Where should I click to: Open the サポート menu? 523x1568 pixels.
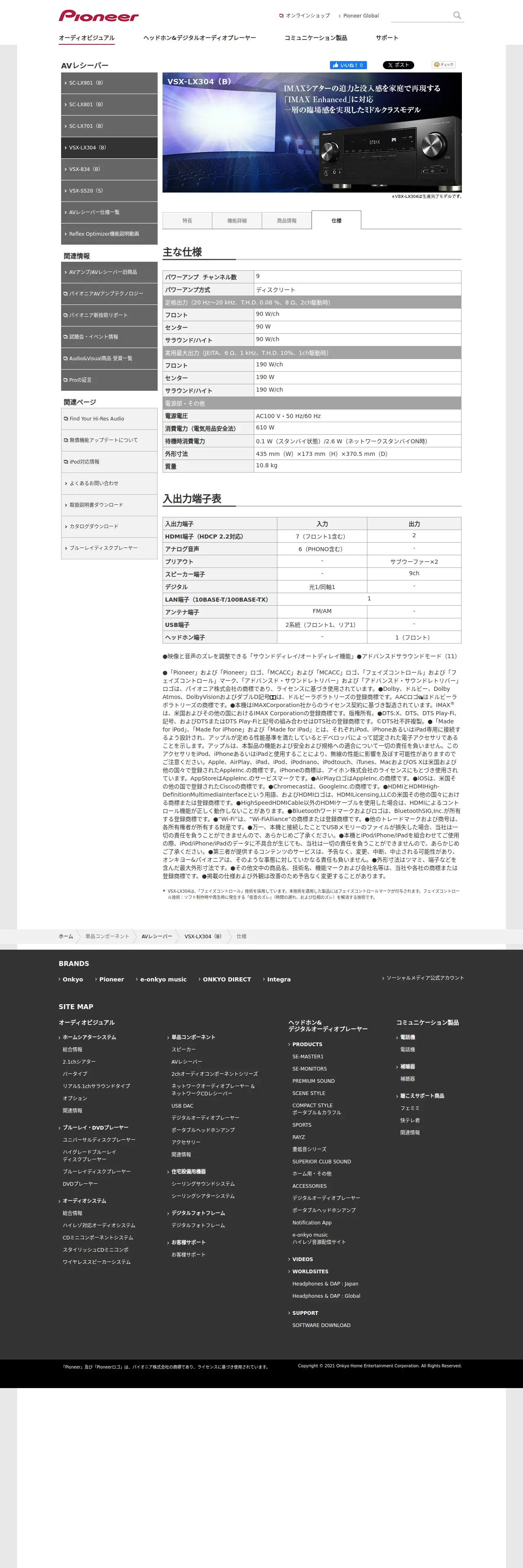click(x=387, y=38)
